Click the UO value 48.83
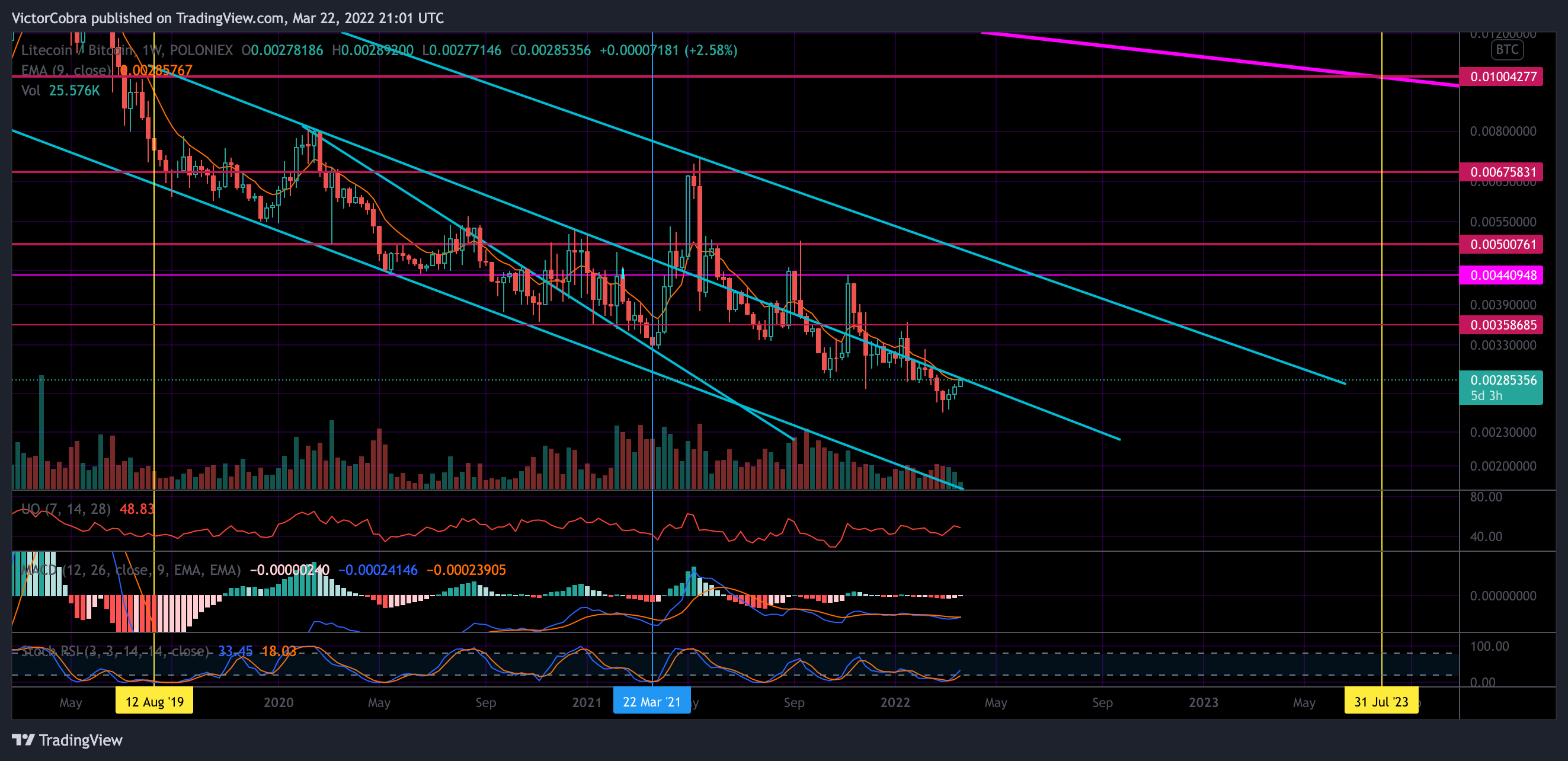The height and width of the screenshot is (761, 1568). point(136,509)
